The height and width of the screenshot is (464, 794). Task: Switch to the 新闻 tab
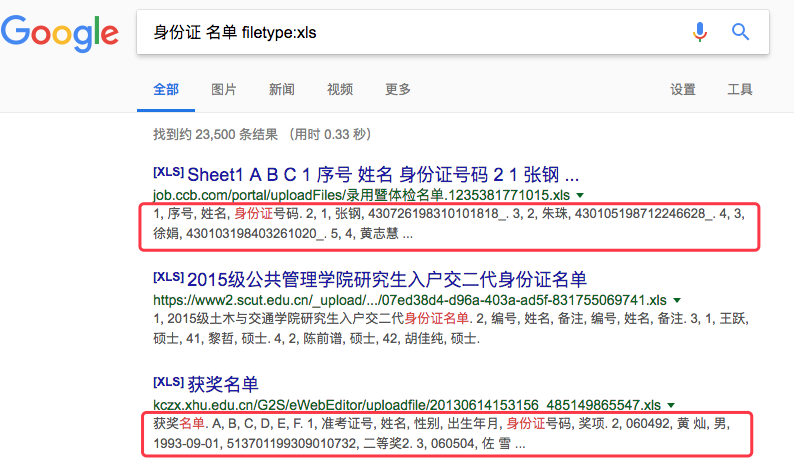click(282, 90)
